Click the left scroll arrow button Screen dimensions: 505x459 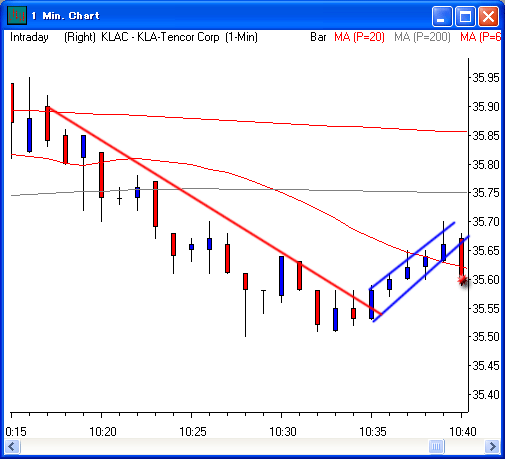pyautogui.click(x=13, y=446)
